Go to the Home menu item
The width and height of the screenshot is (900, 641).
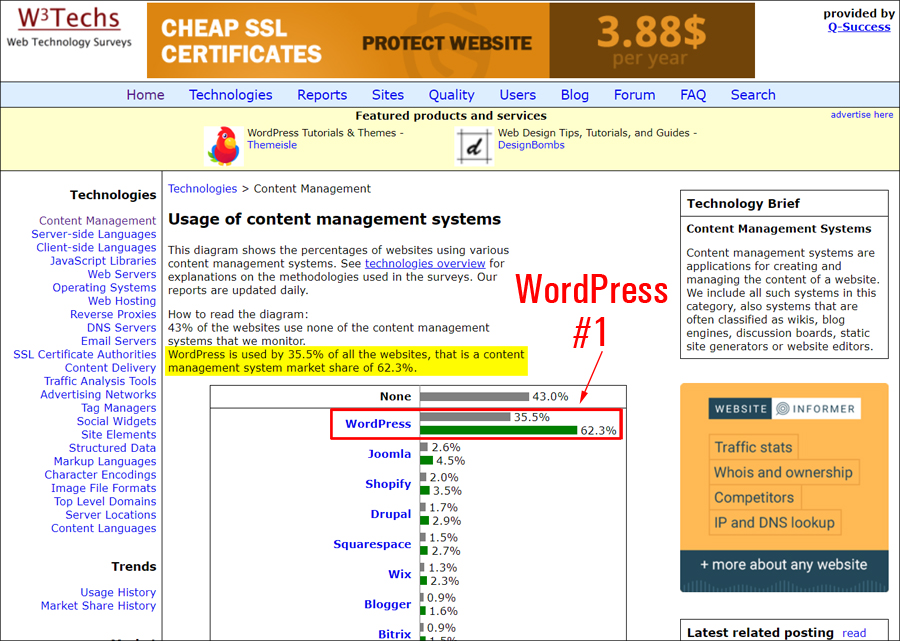pos(145,95)
